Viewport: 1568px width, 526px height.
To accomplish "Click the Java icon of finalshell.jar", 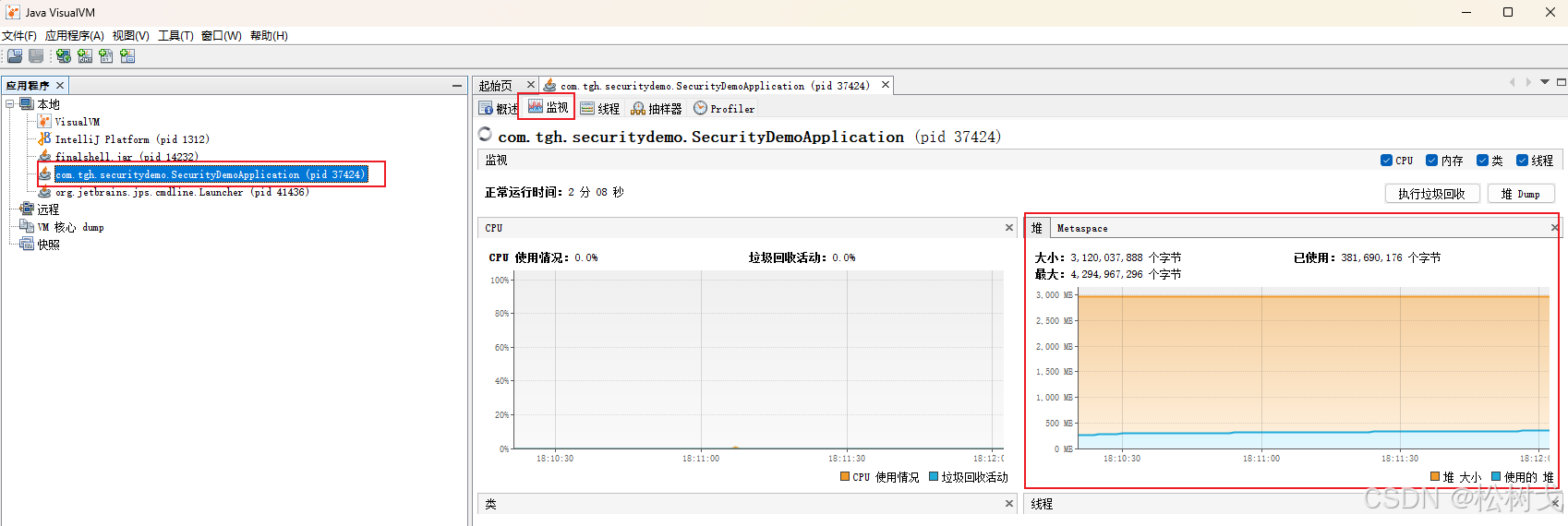I will point(44,156).
